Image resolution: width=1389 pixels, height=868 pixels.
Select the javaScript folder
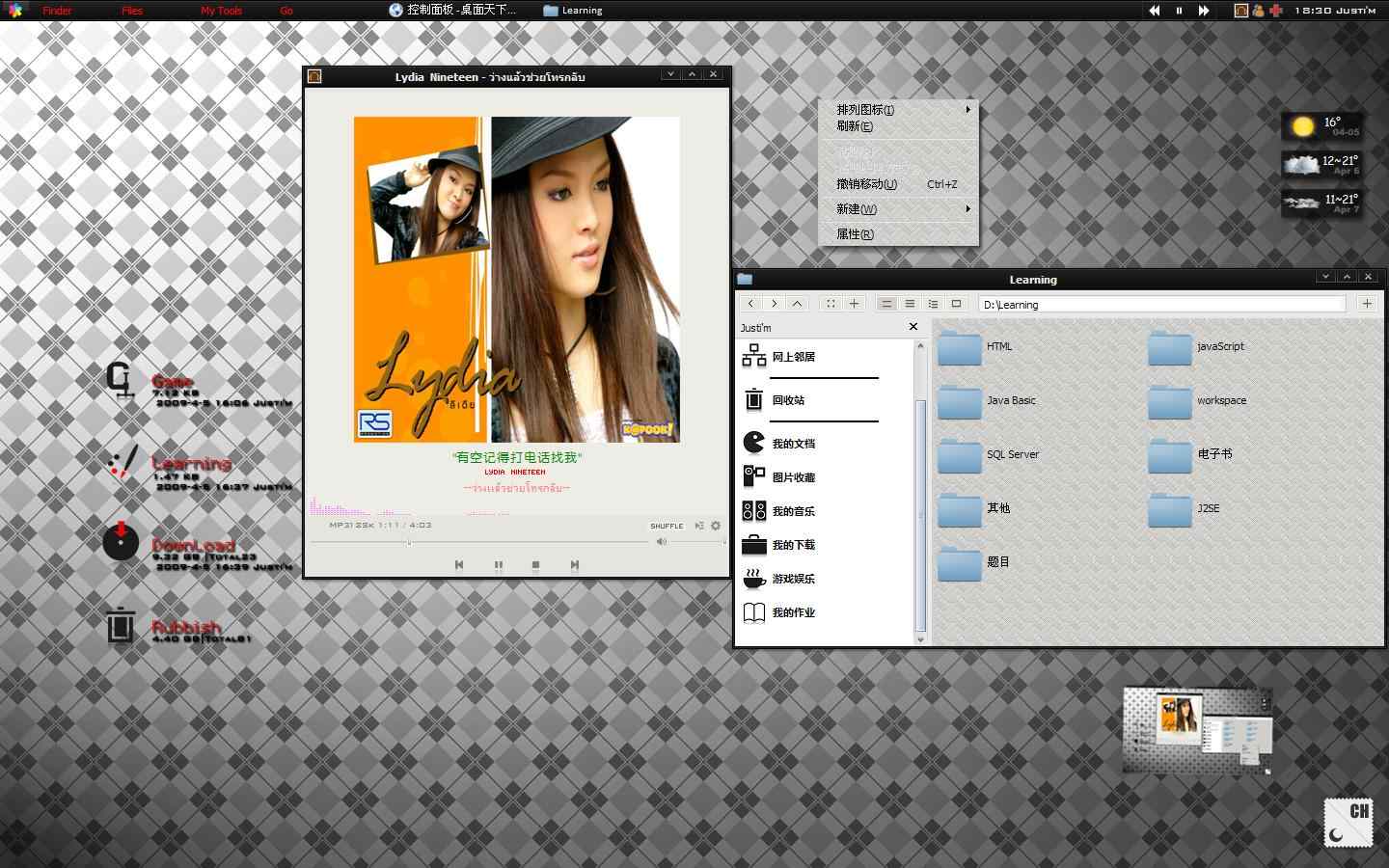click(1196, 347)
